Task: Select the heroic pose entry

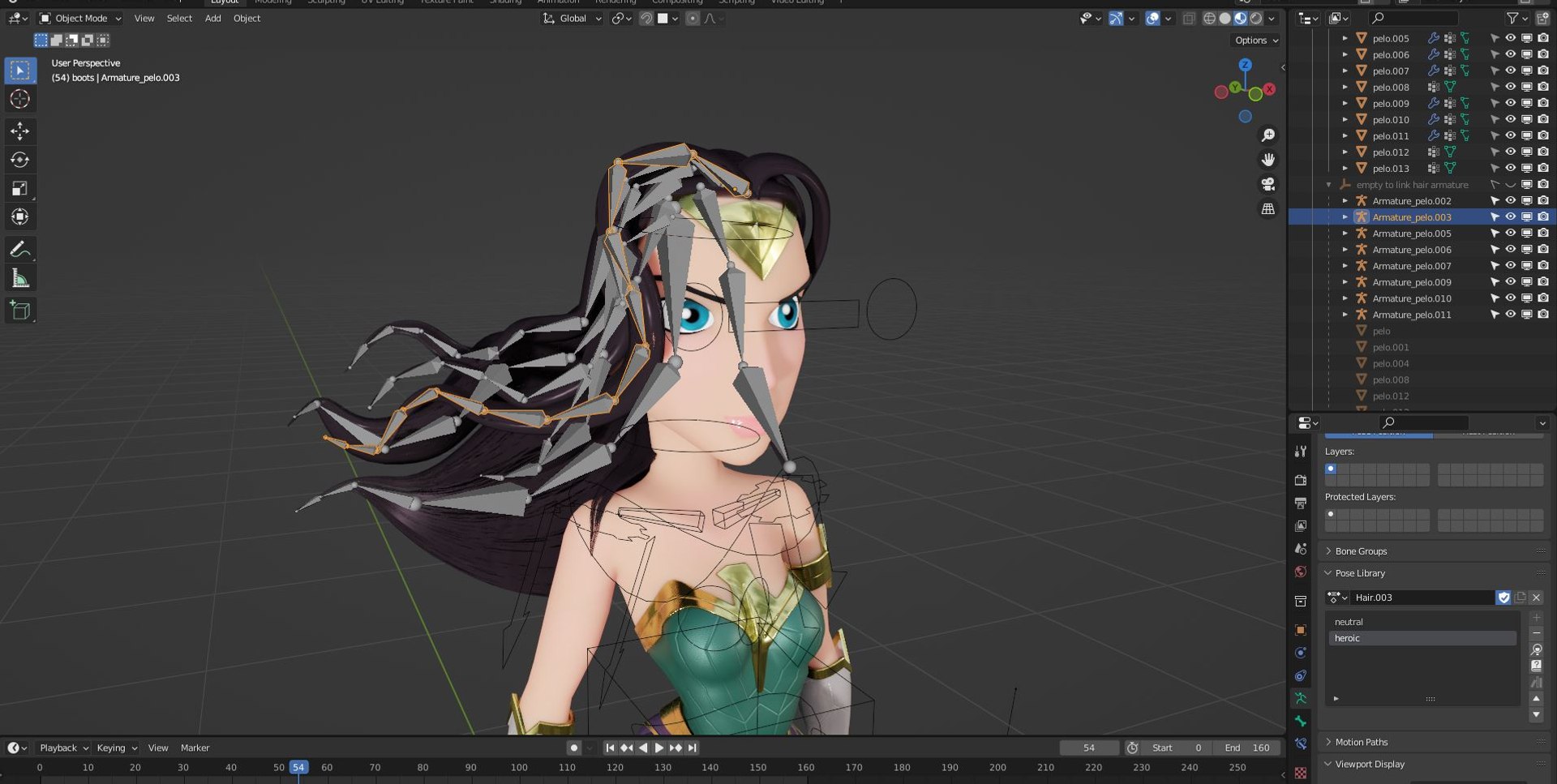Action: click(1422, 638)
